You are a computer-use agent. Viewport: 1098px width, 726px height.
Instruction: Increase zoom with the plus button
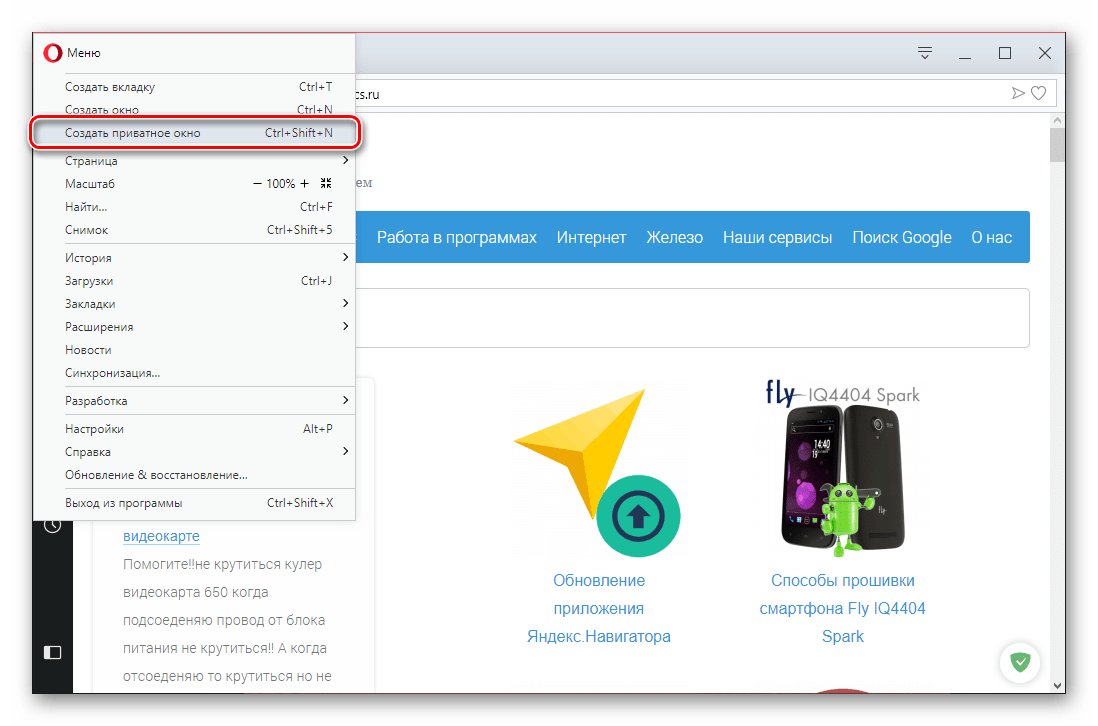pyautogui.click(x=305, y=184)
